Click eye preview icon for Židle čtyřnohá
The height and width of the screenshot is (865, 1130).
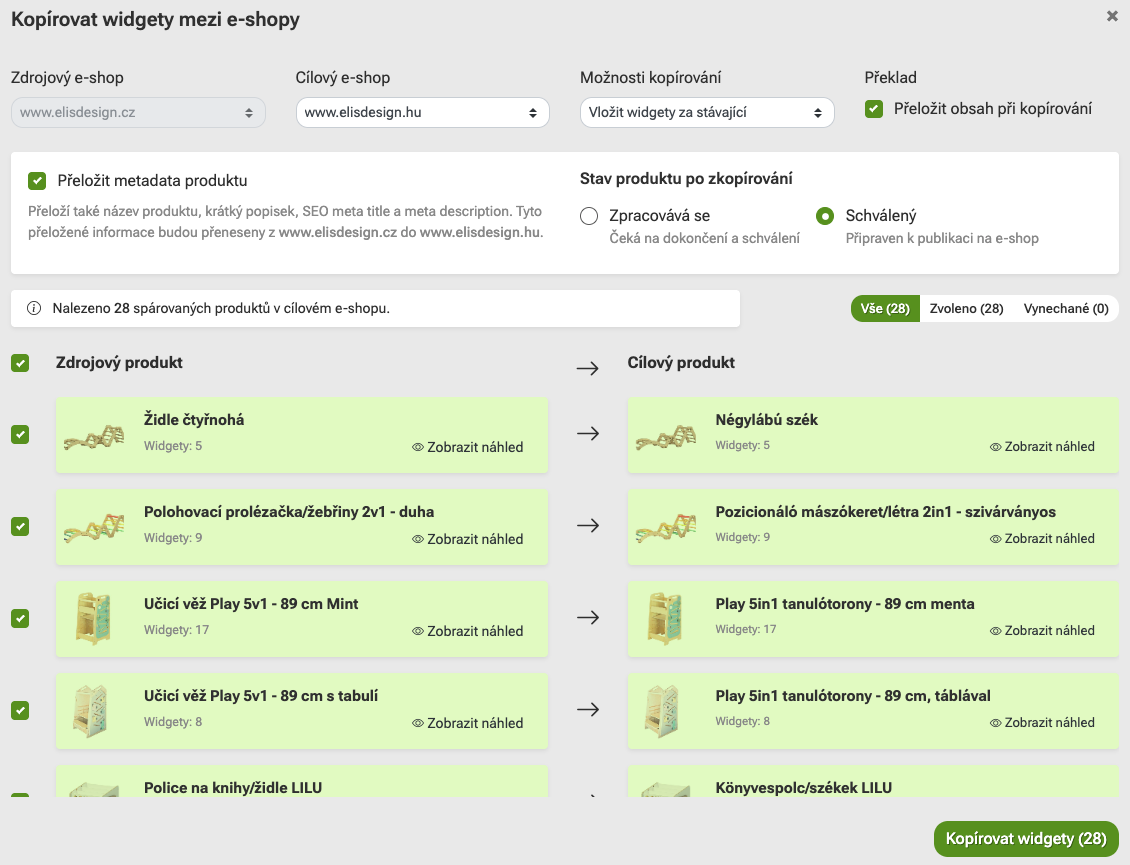(418, 447)
